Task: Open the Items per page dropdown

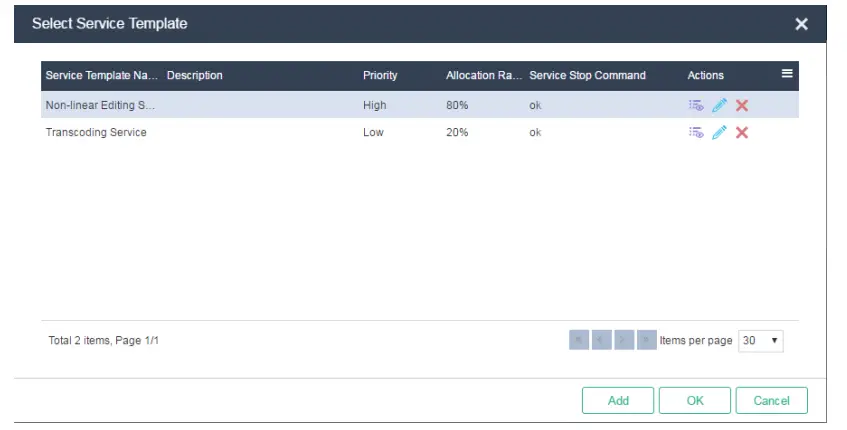Action: click(x=761, y=341)
